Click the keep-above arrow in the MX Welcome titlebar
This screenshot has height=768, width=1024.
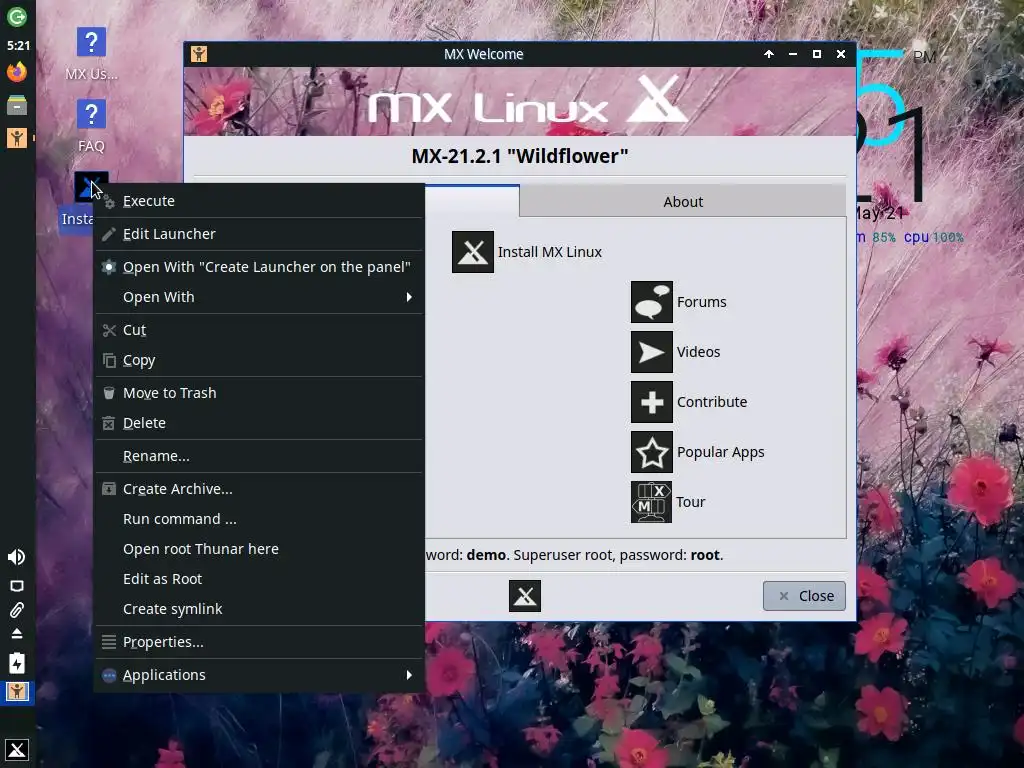pyautogui.click(x=769, y=54)
